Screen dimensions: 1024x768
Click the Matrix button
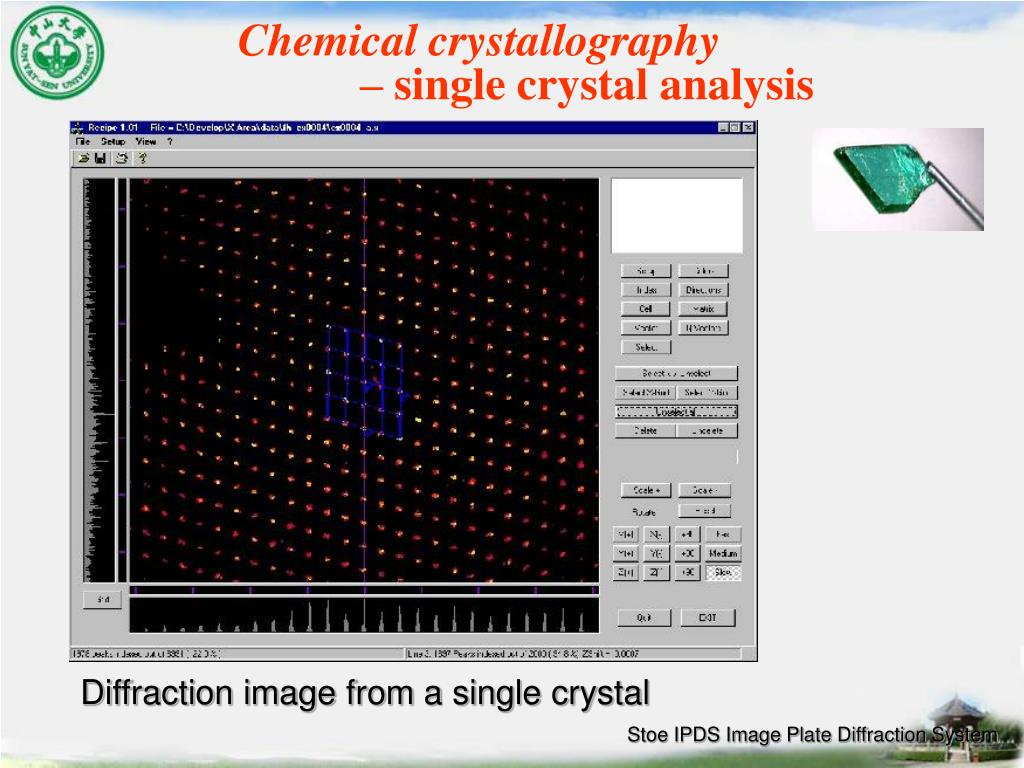[703, 309]
